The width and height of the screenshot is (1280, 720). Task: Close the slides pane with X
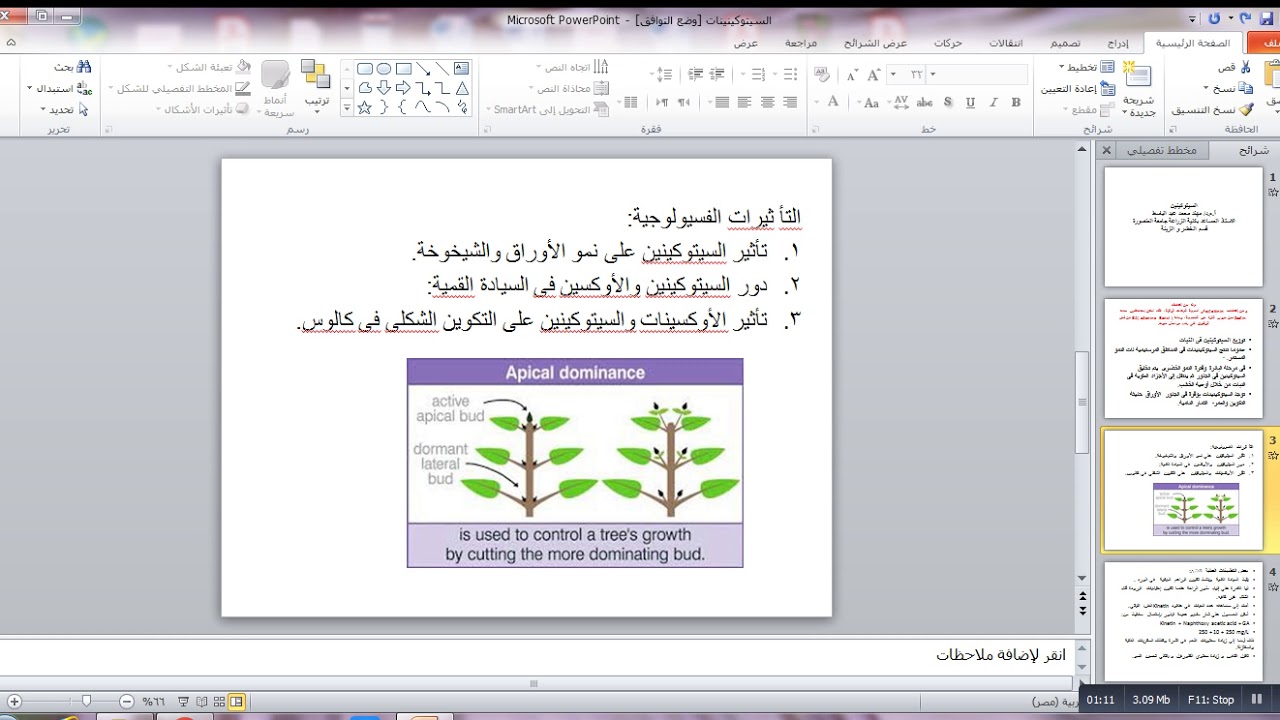pyautogui.click(x=1106, y=151)
